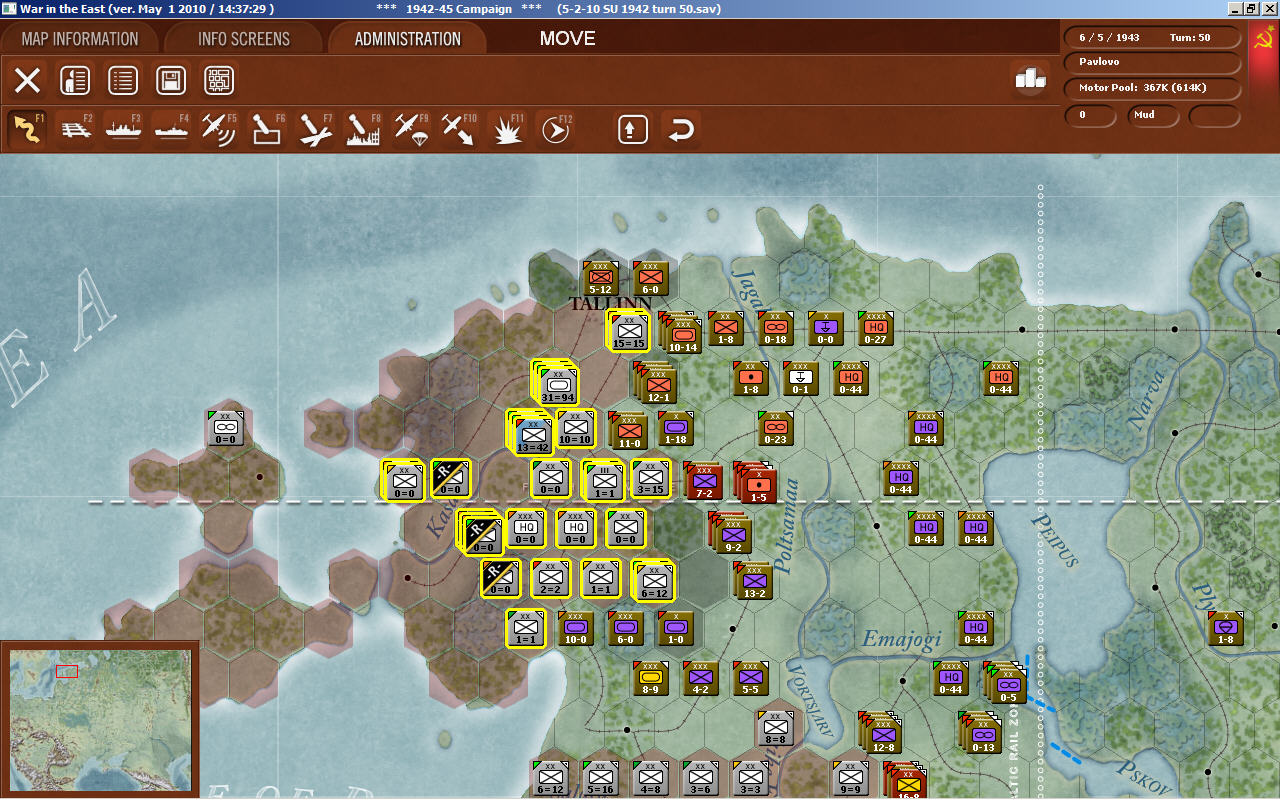Click the Pavlovo location field
Screen dimensions: 1280x800
[x=1152, y=62]
